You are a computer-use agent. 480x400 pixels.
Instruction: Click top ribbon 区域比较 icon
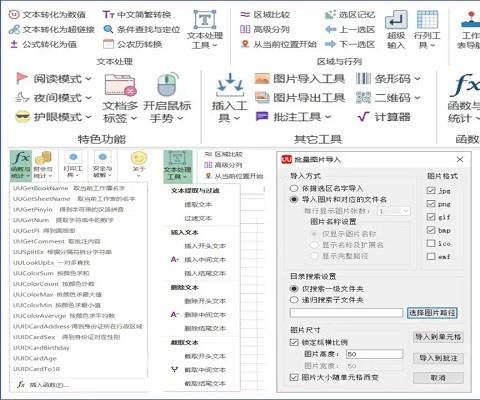point(245,15)
